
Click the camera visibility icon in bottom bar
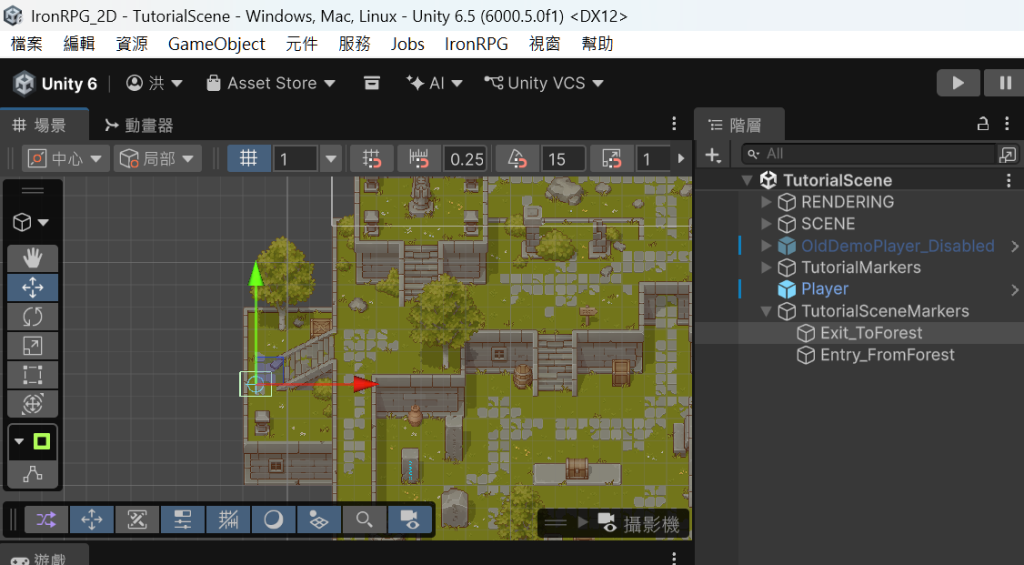(409, 520)
